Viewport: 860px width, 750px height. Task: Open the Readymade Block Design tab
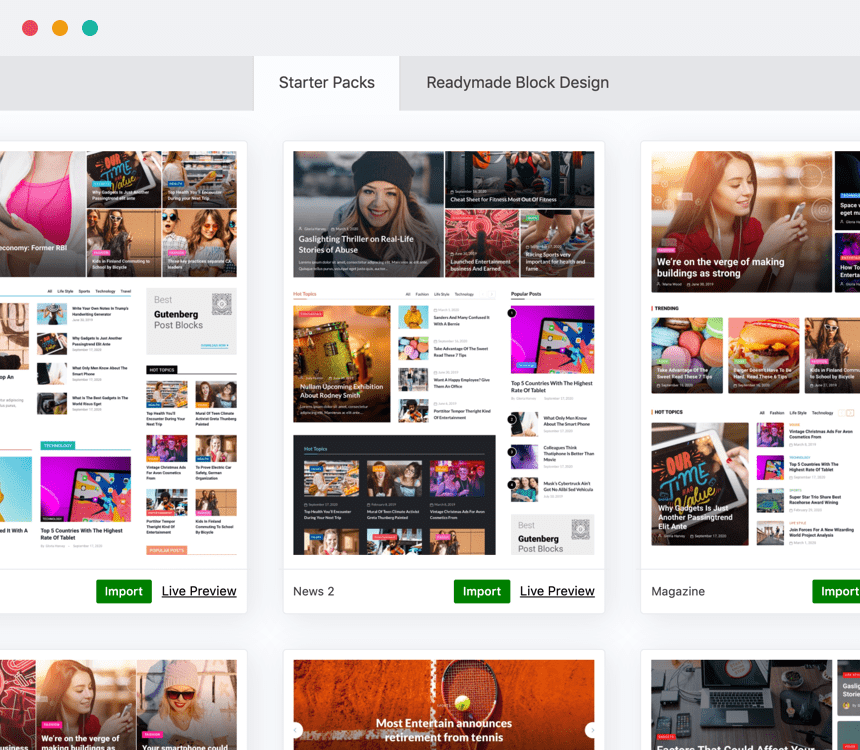point(517,83)
